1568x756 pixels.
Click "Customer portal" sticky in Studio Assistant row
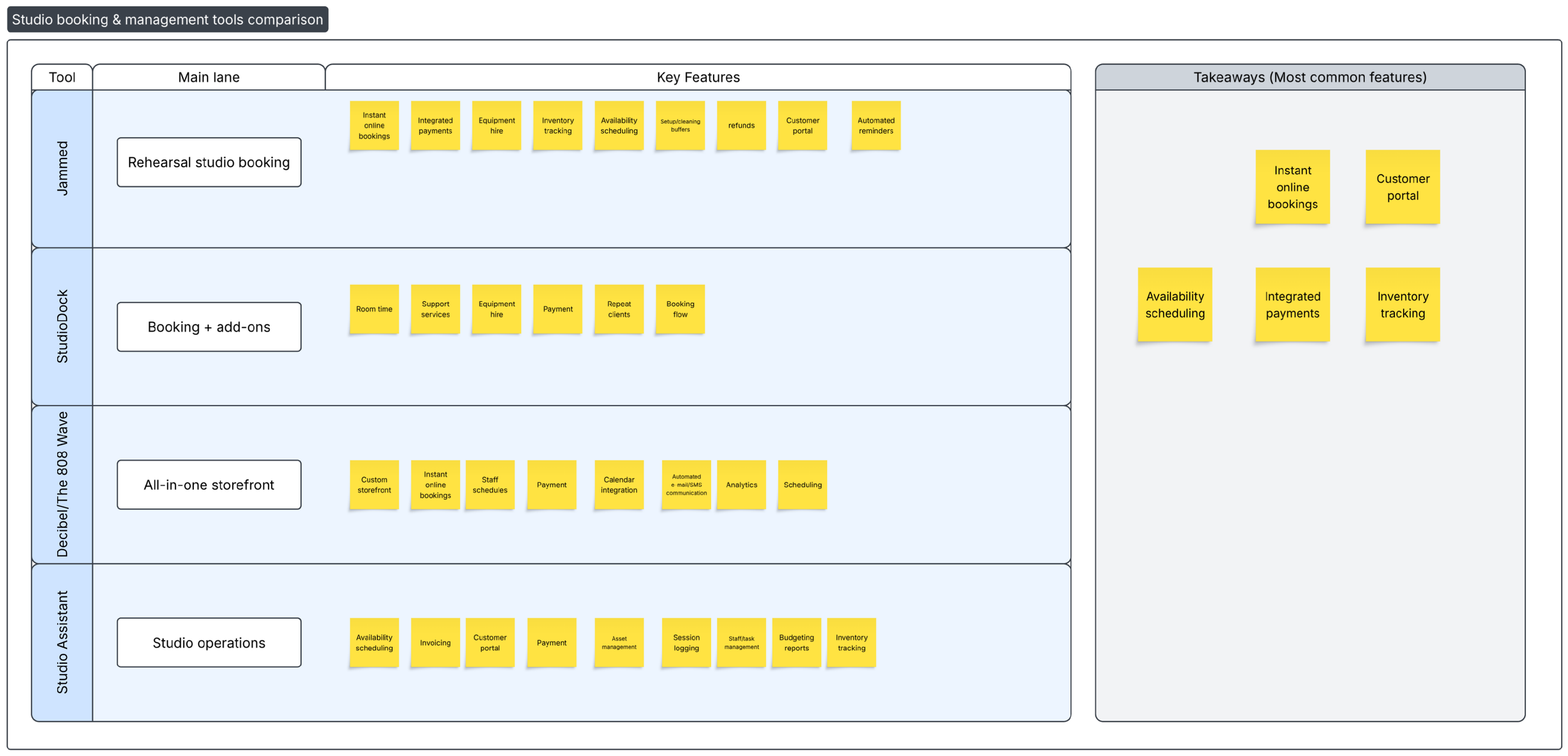click(490, 643)
